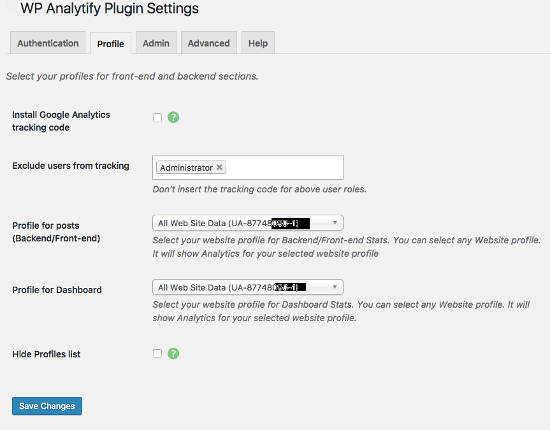Open the Admin tab

coord(156,43)
